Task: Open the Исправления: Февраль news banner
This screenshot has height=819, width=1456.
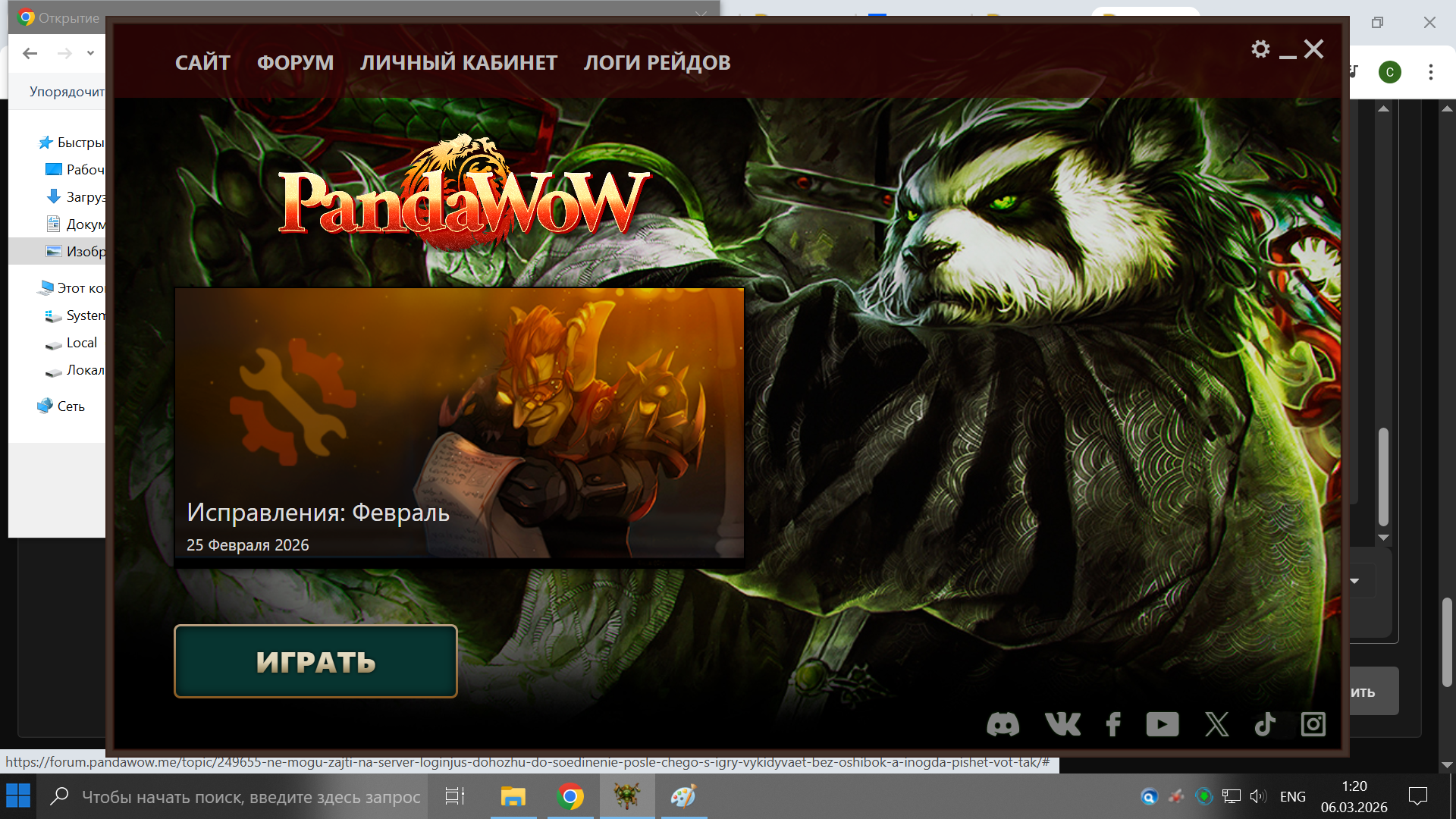Action: pyautogui.click(x=459, y=425)
